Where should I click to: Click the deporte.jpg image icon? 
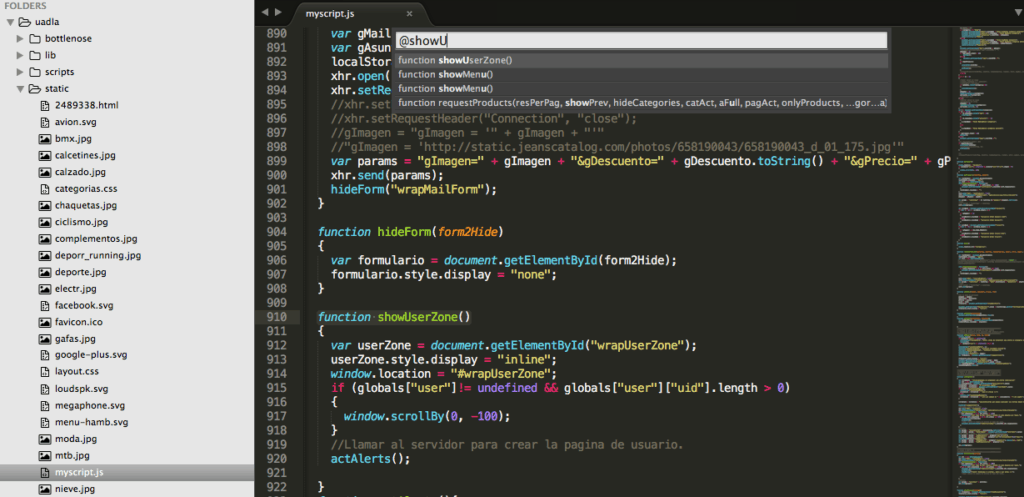point(44,272)
